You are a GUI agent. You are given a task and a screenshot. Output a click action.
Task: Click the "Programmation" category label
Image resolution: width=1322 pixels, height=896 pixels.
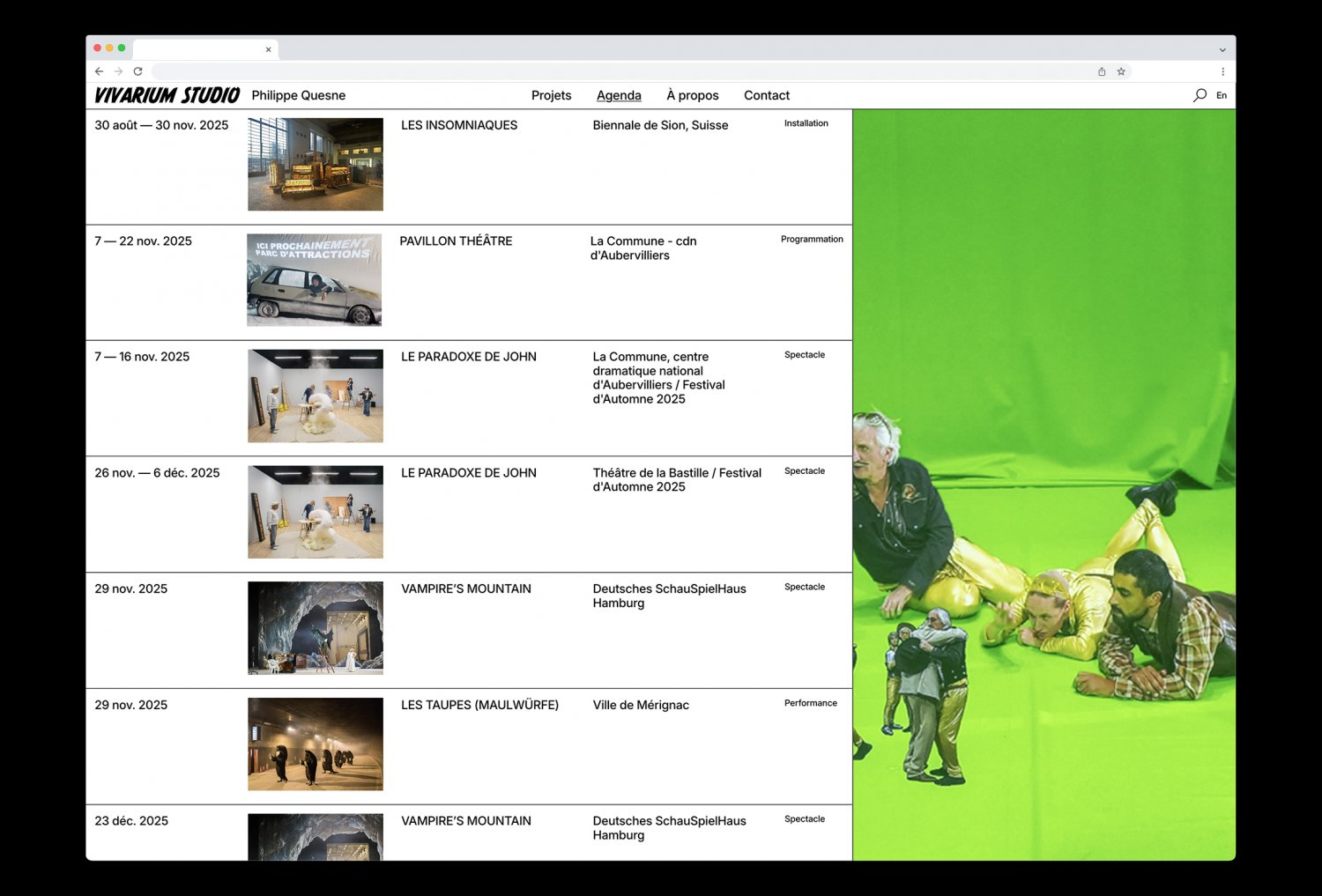(812, 239)
